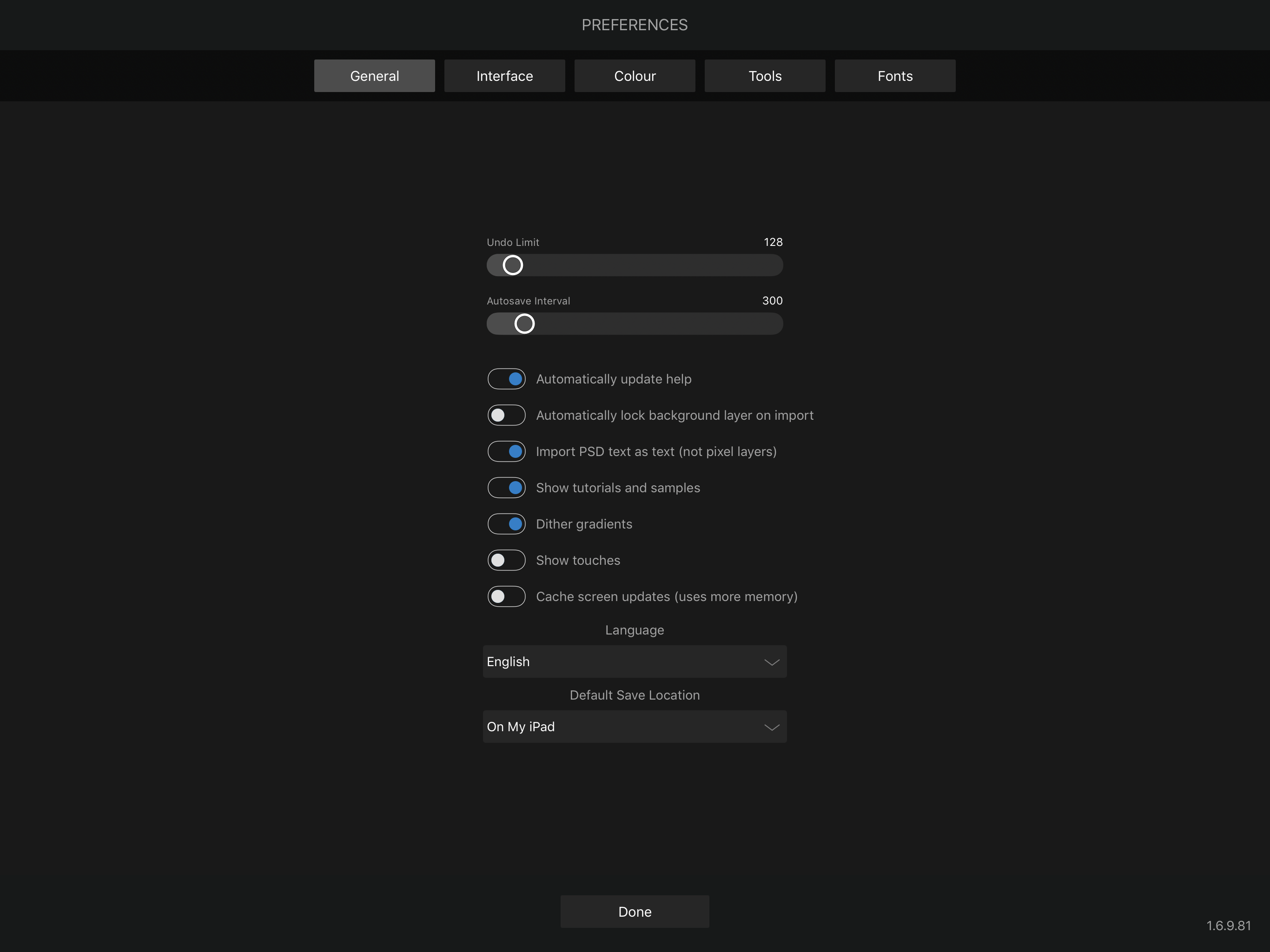Click the Done button
The width and height of the screenshot is (1270, 952).
pyautogui.click(x=635, y=912)
